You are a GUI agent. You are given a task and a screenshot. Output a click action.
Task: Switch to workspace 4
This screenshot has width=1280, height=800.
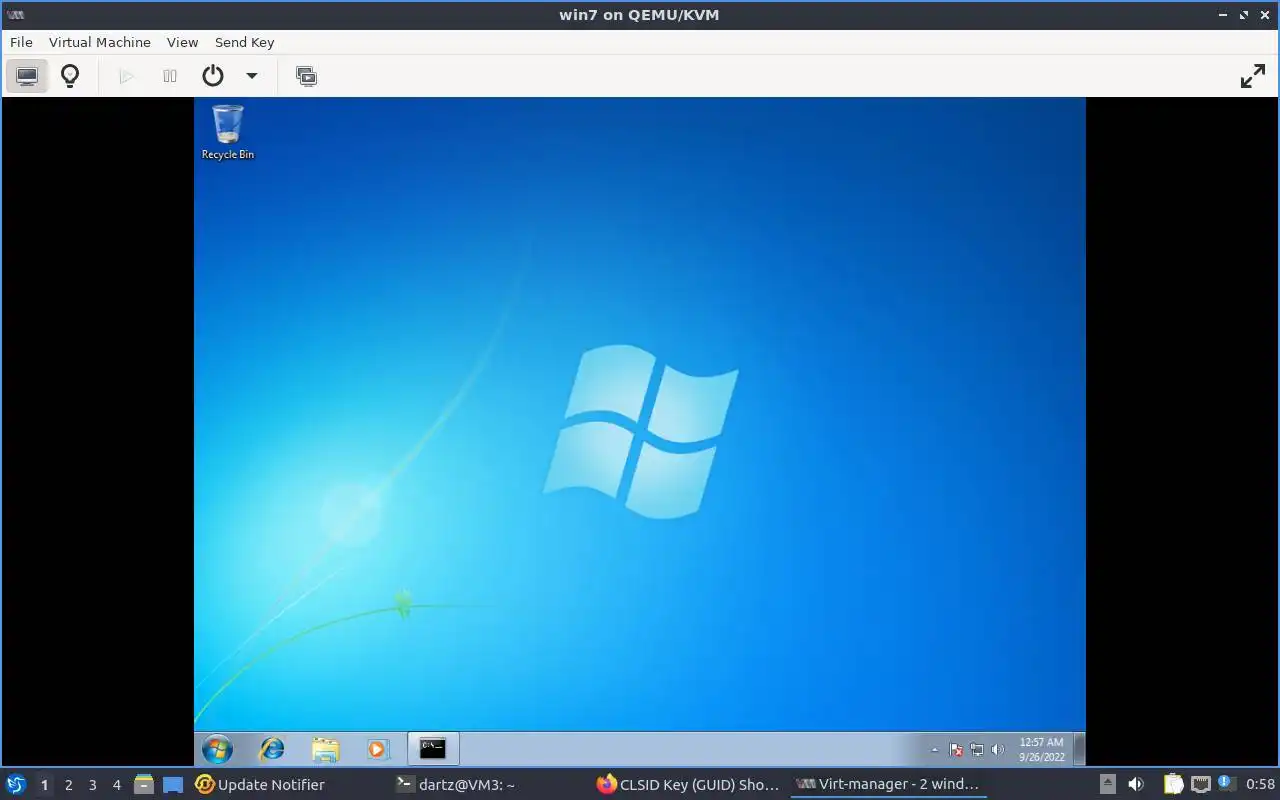[117, 785]
